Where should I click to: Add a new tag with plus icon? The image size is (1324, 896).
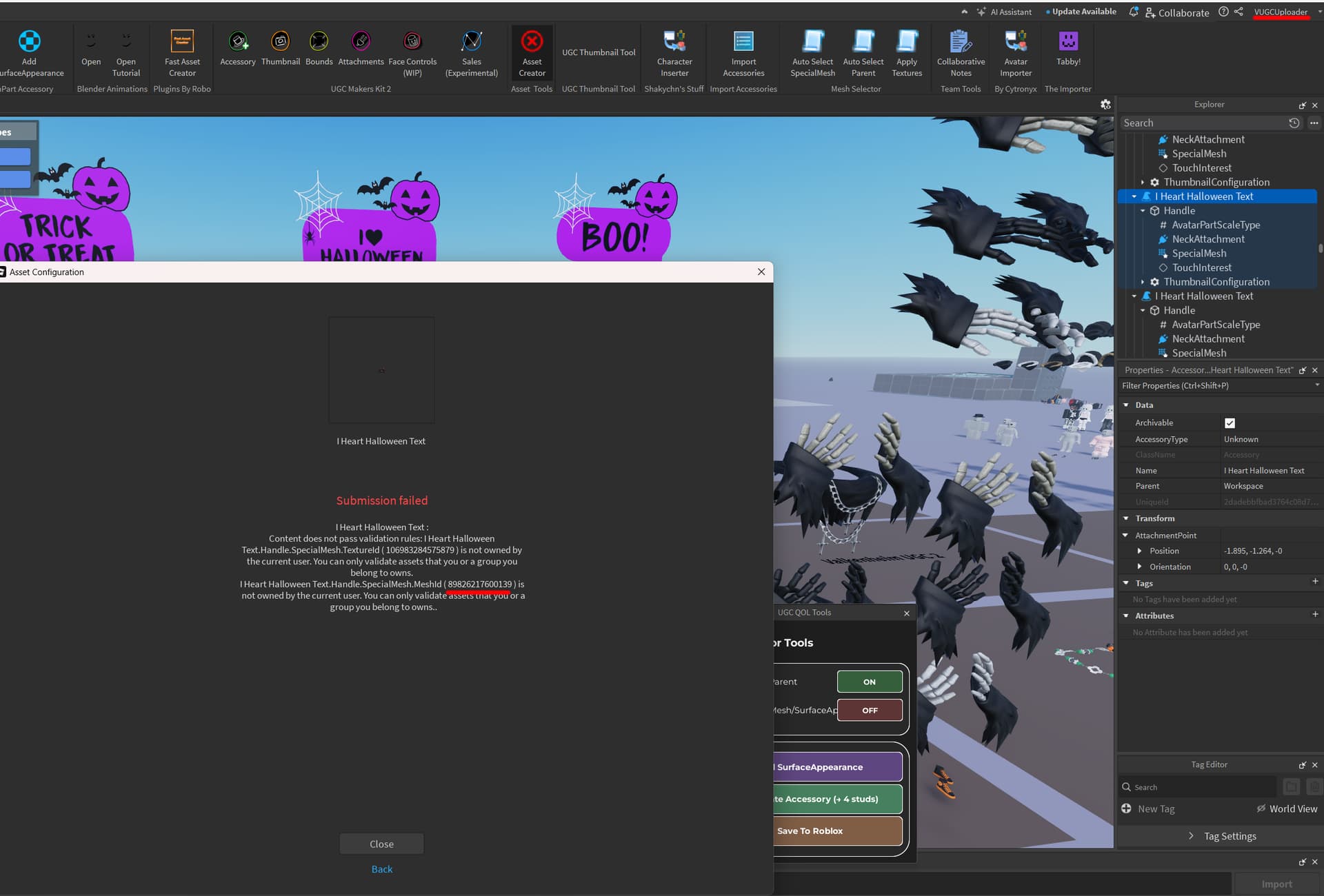pos(1126,808)
